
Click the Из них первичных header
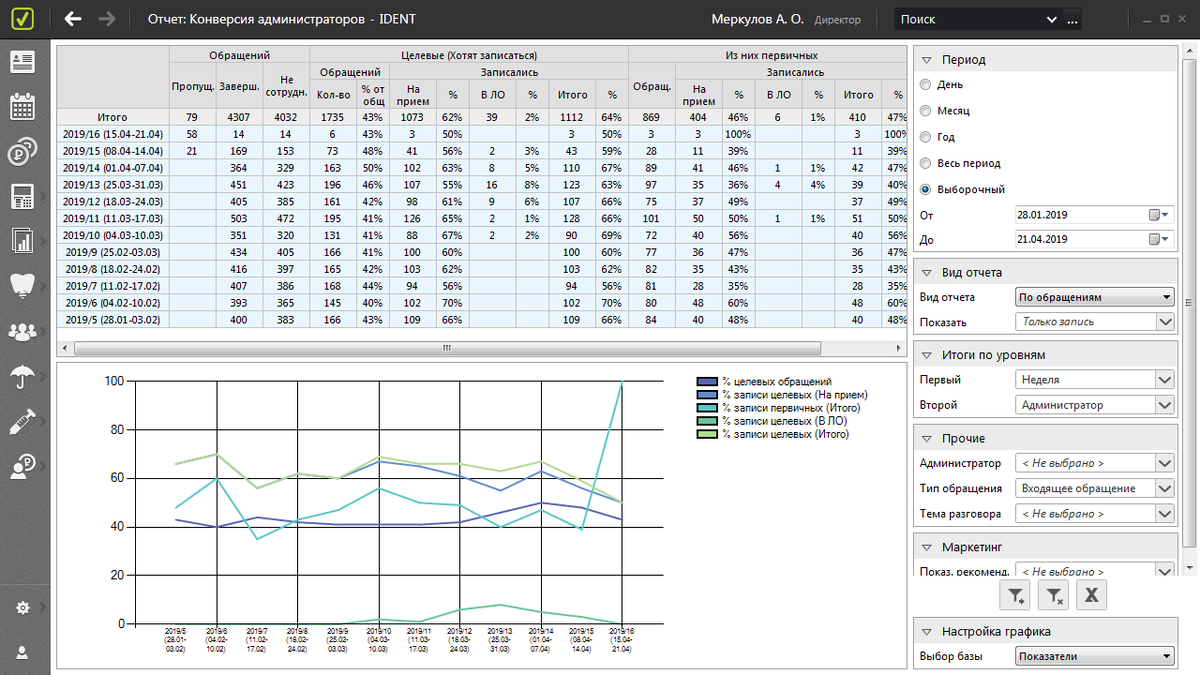point(770,55)
